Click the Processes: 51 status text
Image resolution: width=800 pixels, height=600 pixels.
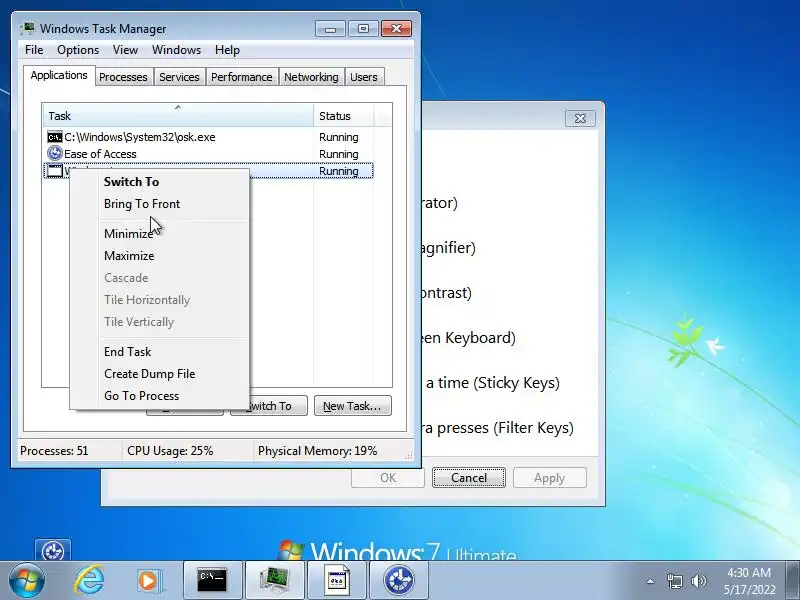point(54,451)
